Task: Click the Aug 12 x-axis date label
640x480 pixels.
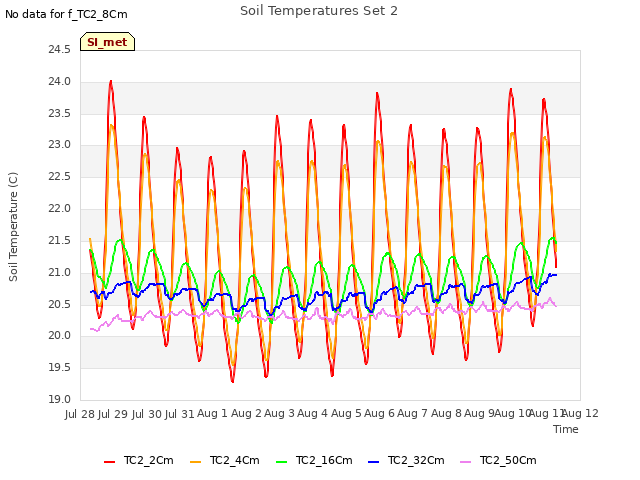Action: click(x=580, y=413)
